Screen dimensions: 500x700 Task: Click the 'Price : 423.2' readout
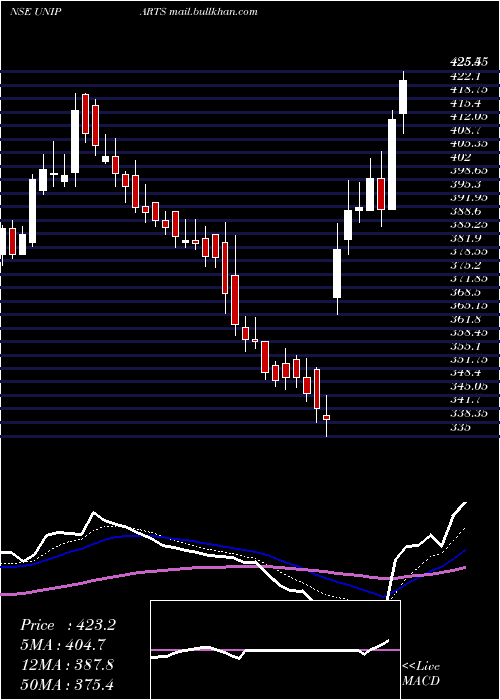click(x=68, y=625)
